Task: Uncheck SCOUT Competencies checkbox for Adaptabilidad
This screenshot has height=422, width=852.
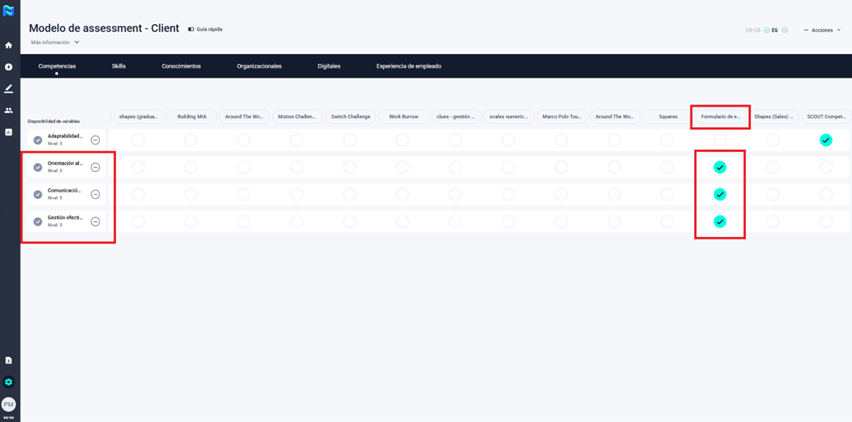Action: [x=826, y=140]
